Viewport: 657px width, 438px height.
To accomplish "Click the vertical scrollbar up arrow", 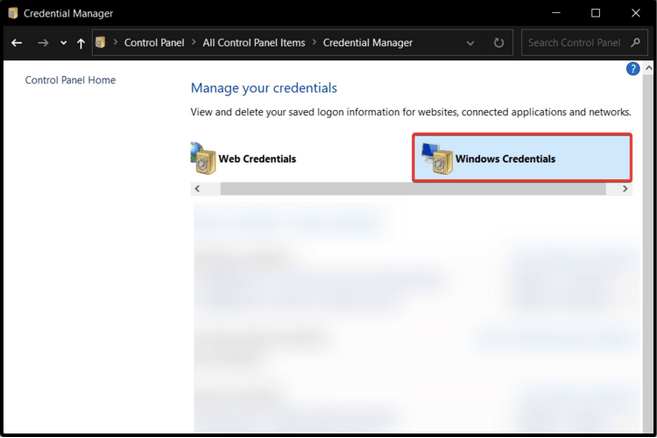I will pyautogui.click(x=649, y=67).
